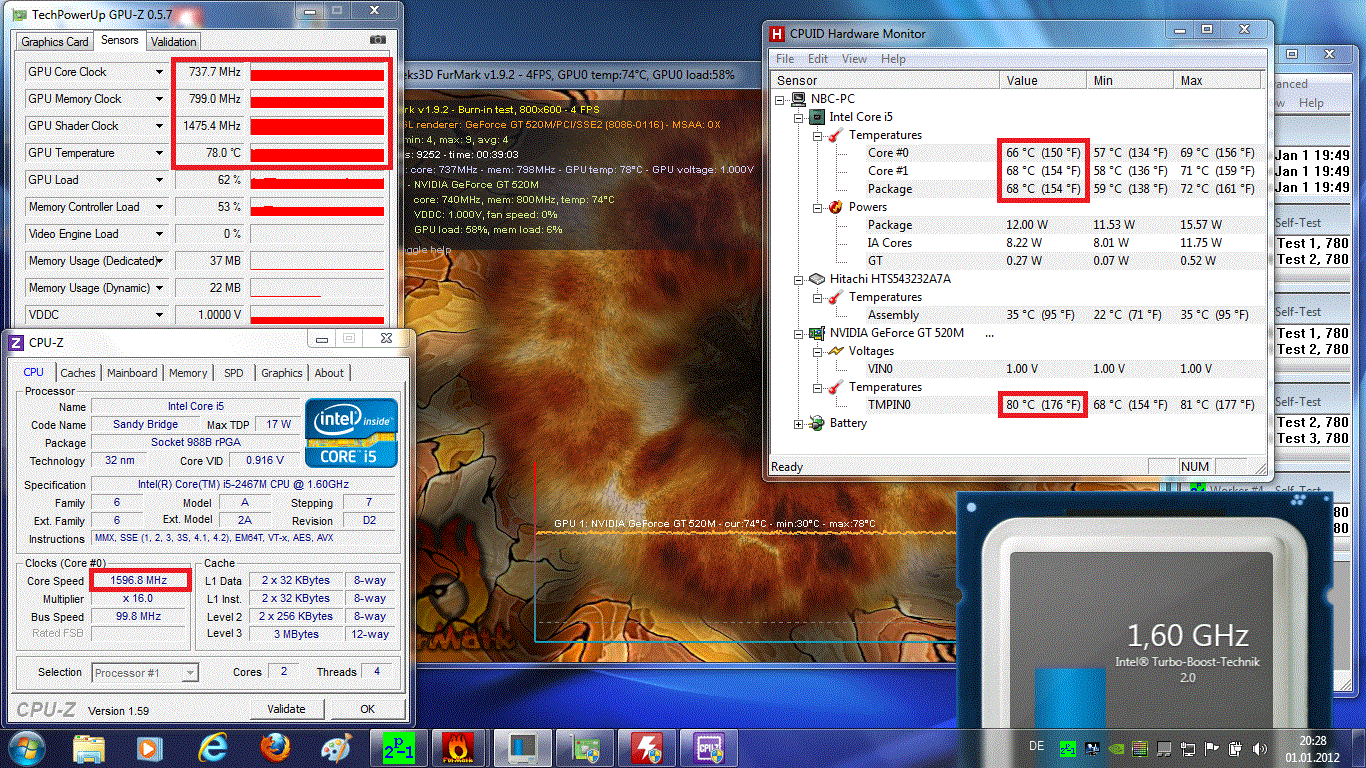Click the Max column header in HWMonitor
Viewport: 1366px width, 768px height.
coord(1218,81)
